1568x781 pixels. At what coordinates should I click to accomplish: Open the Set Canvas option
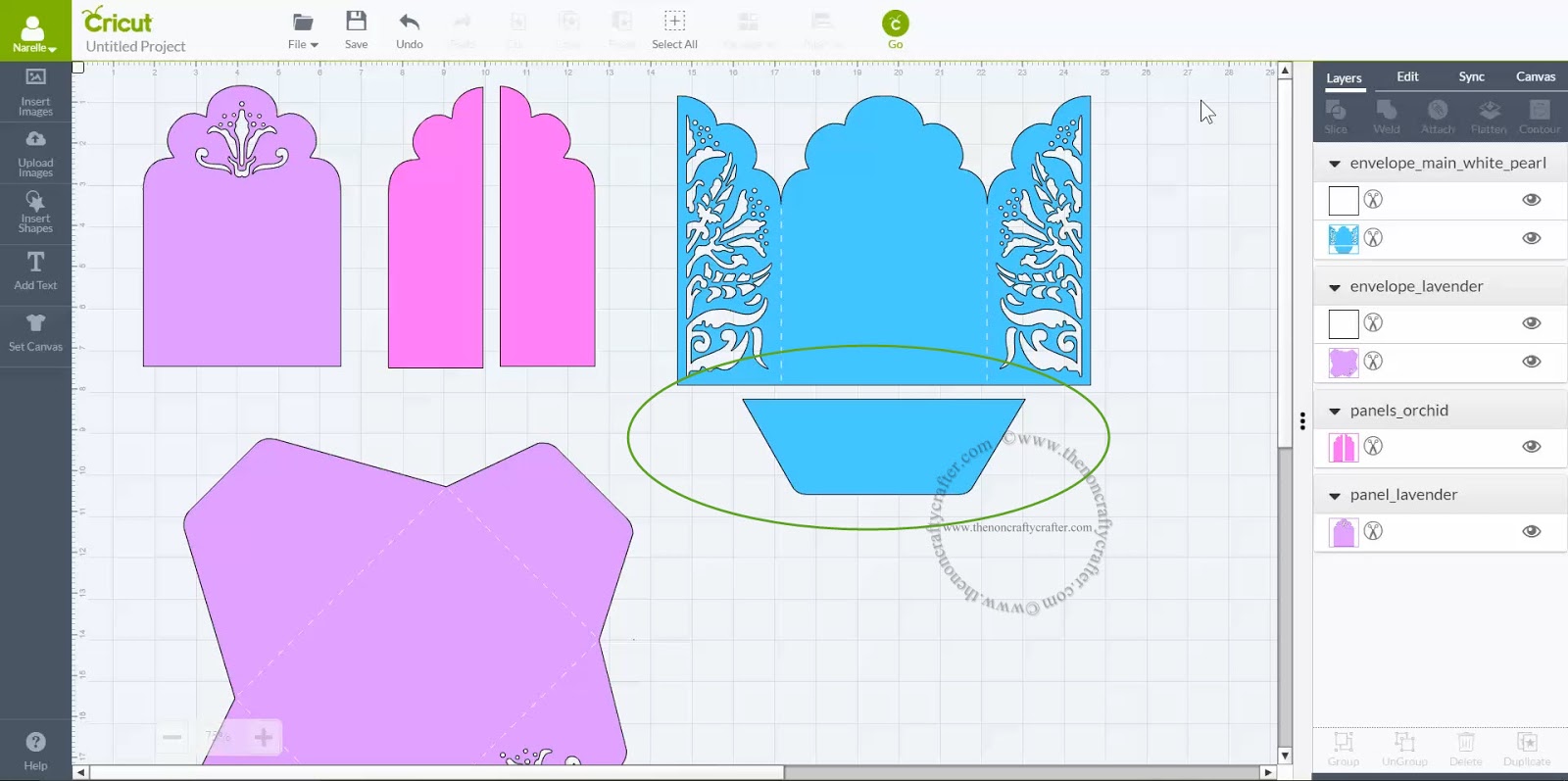pyautogui.click(x=35, y=333)
